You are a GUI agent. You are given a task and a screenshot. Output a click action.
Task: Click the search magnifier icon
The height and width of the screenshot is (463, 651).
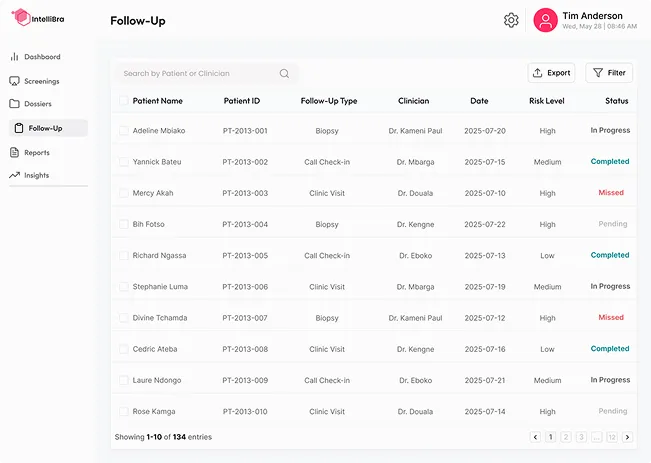tap(284, 73)
